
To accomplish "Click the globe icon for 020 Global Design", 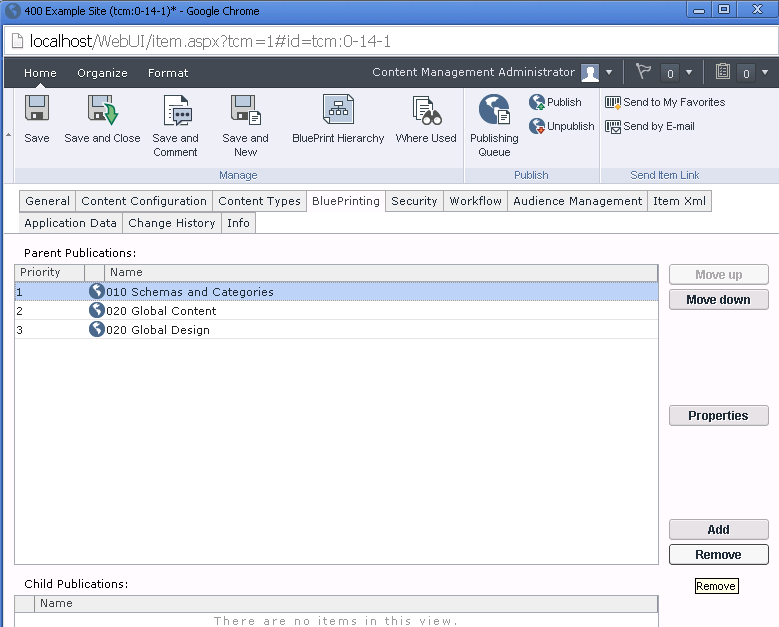I will click(x=96, y=329).
